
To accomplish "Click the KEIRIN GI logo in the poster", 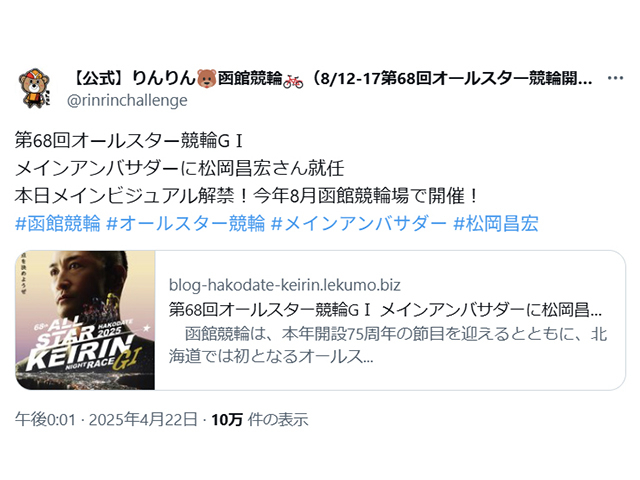I will pos(84,353).
